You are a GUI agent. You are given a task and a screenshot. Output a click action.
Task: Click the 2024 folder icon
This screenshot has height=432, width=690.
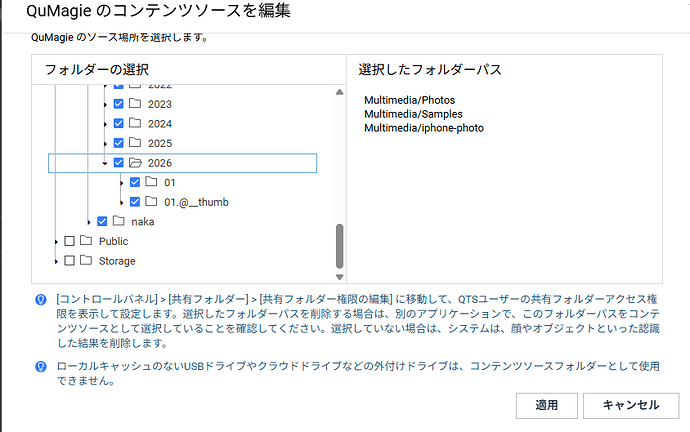[x=135, y=124]
